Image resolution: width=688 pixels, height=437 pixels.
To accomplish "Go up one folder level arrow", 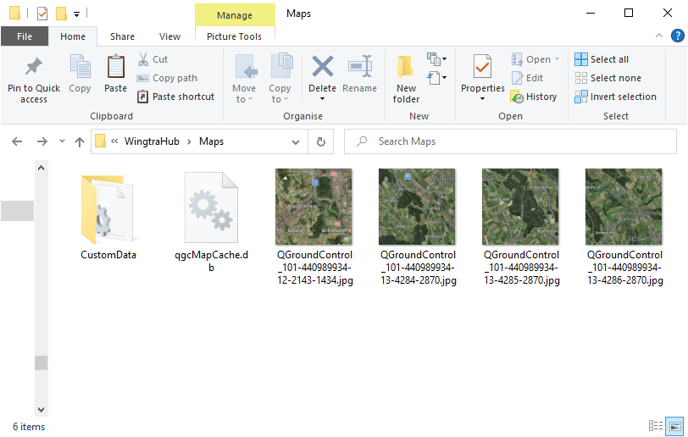I will tap(79, 142).
